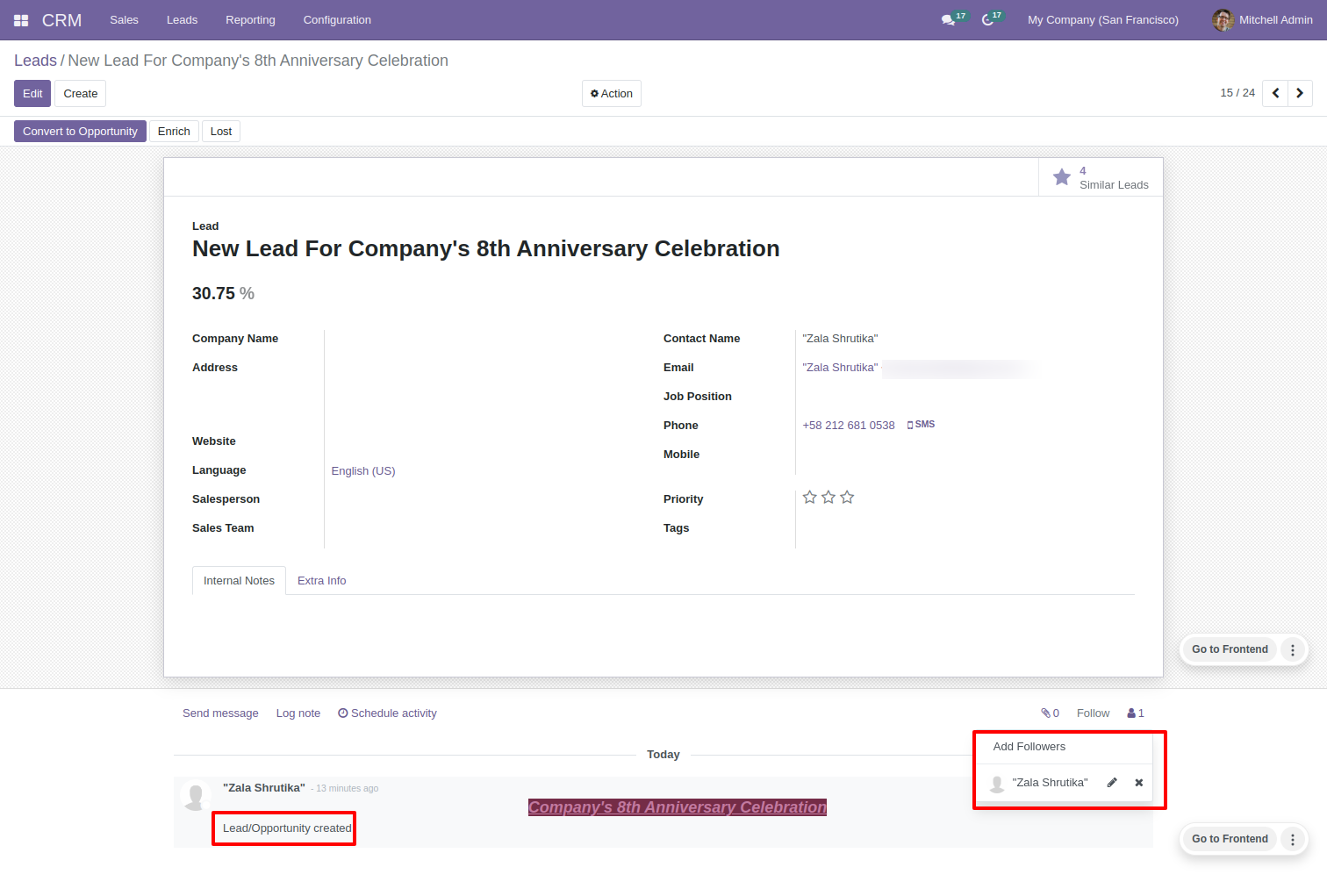
Task: Click the Similar Leads star icon
Action: (1062, 177)
